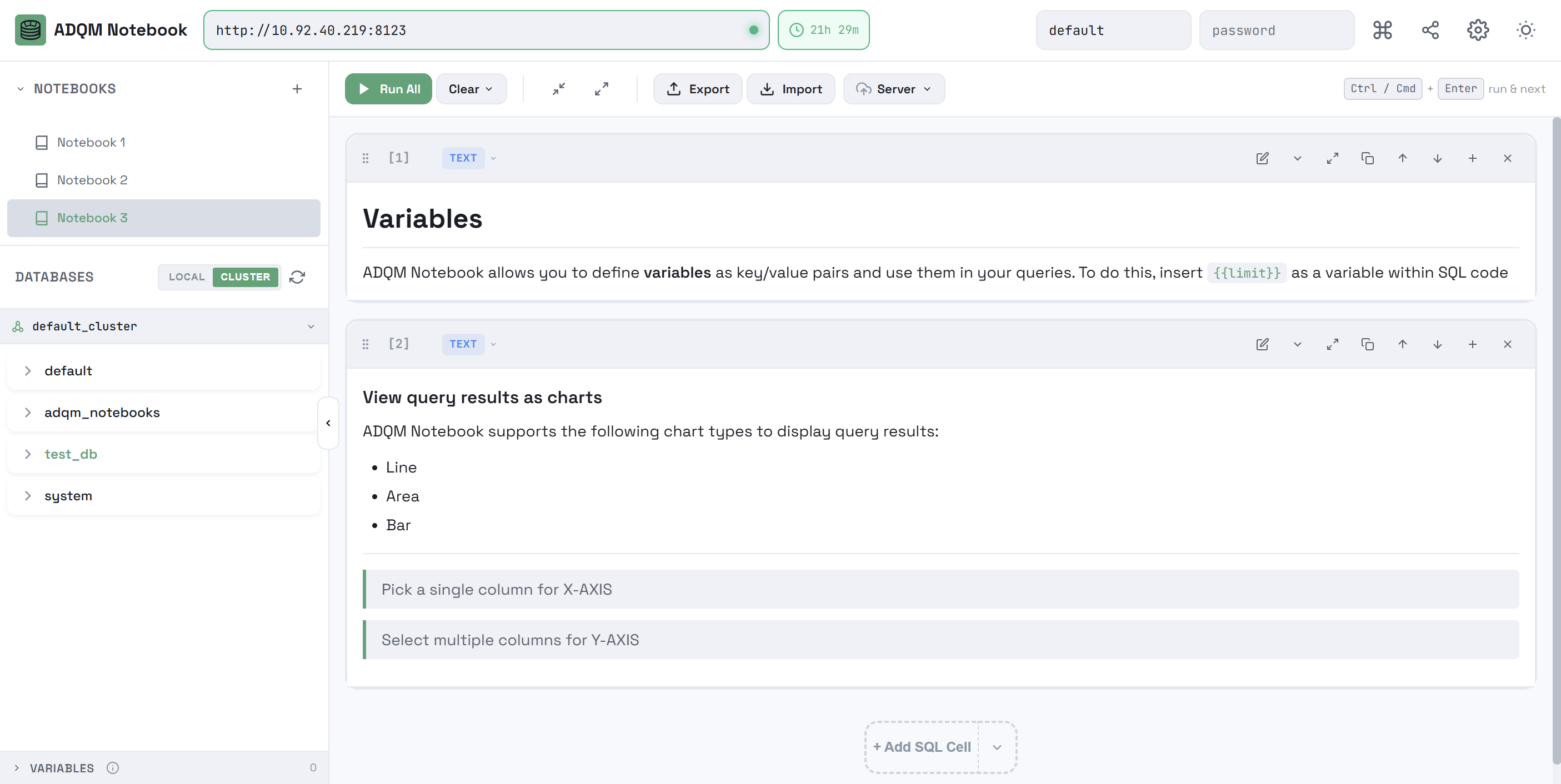The width and height of the screenshot is (1561, 784).
Task: Open the Clear dropdown menu
Action: [x=471, y=89]
